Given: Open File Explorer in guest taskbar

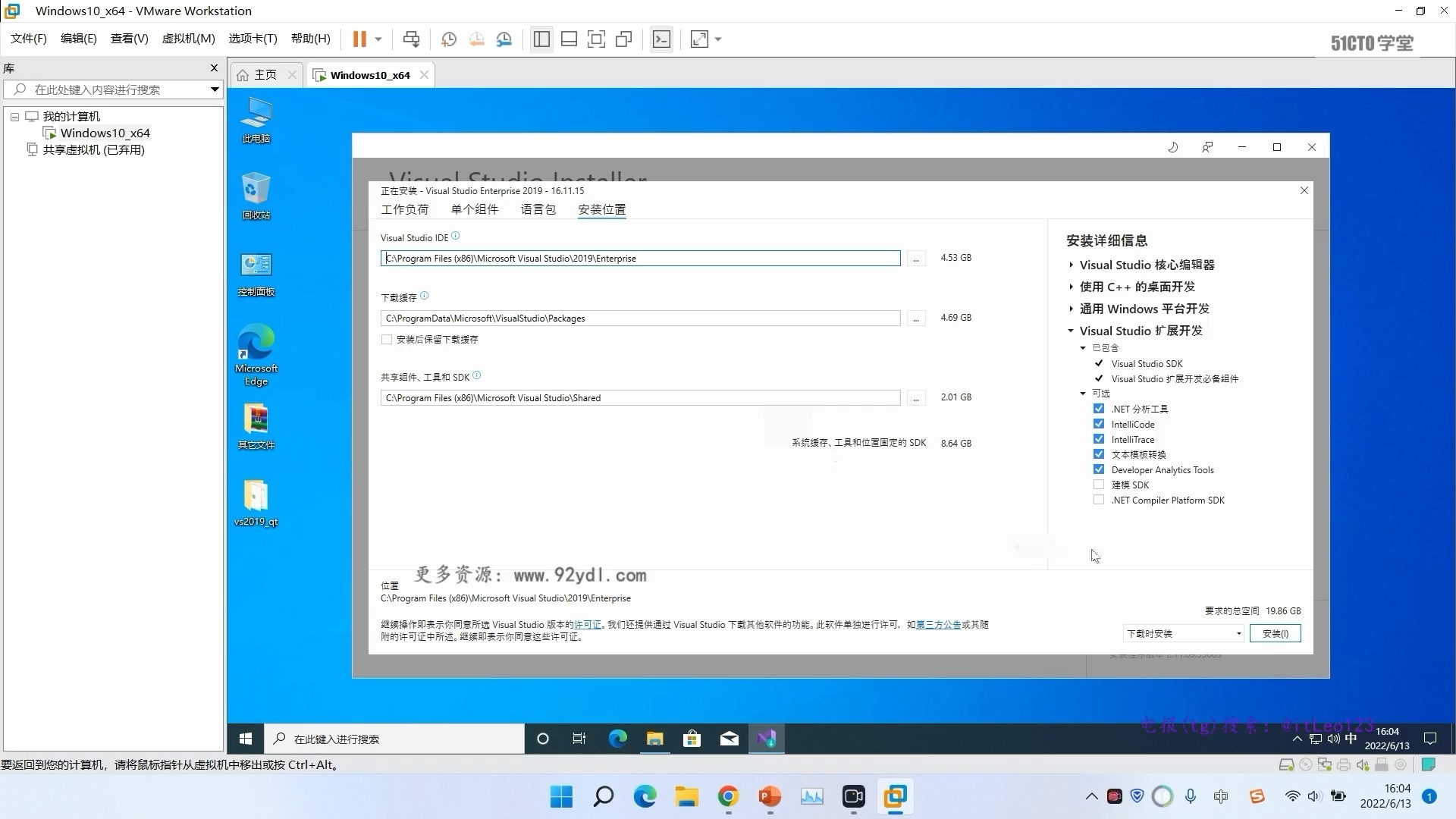Looking at the screenshot, I should [x=654, y=739].
